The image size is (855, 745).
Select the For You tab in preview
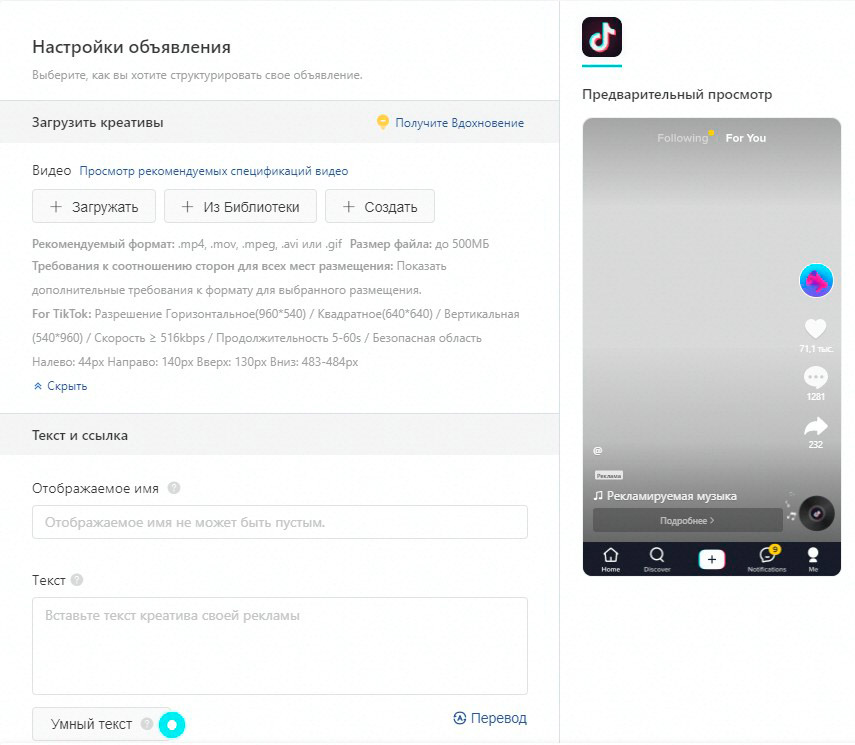coord(746,138)
